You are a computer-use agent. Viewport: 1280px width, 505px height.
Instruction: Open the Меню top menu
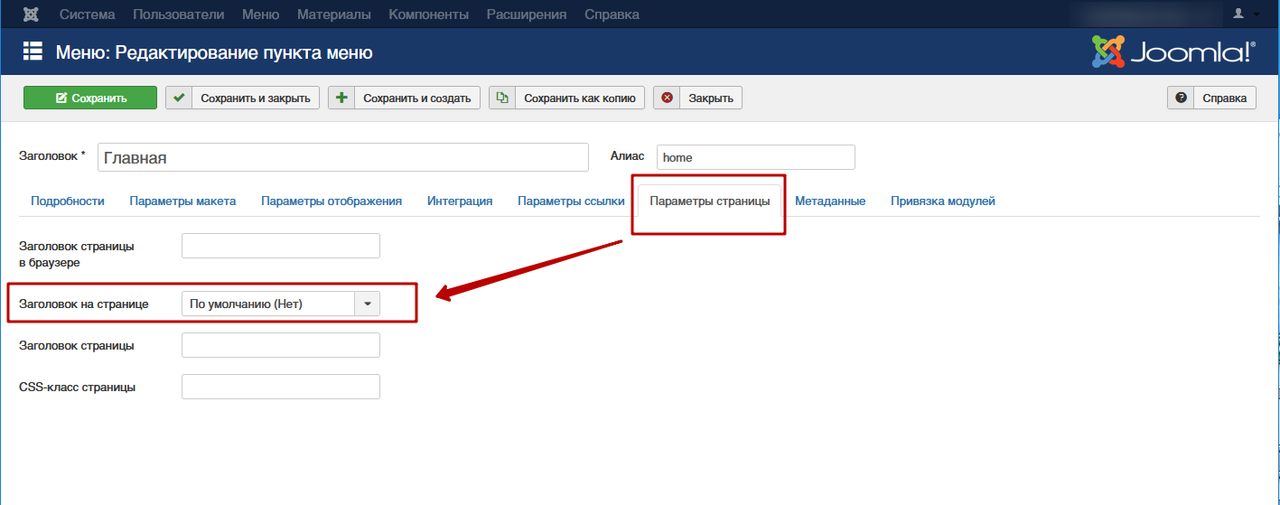(x=261, y=14)
